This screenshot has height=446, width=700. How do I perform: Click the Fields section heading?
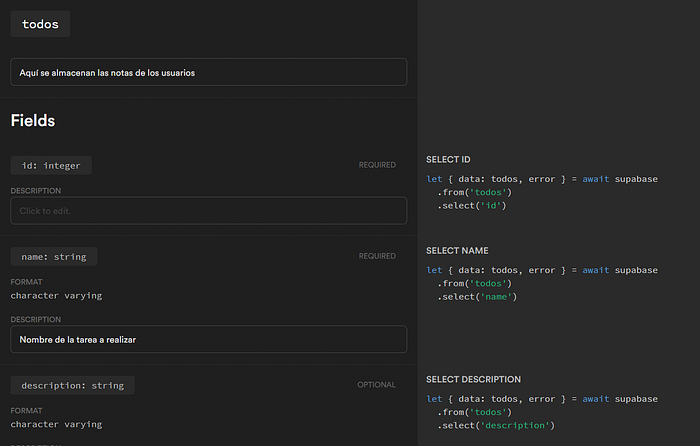[x=33, y=121]
